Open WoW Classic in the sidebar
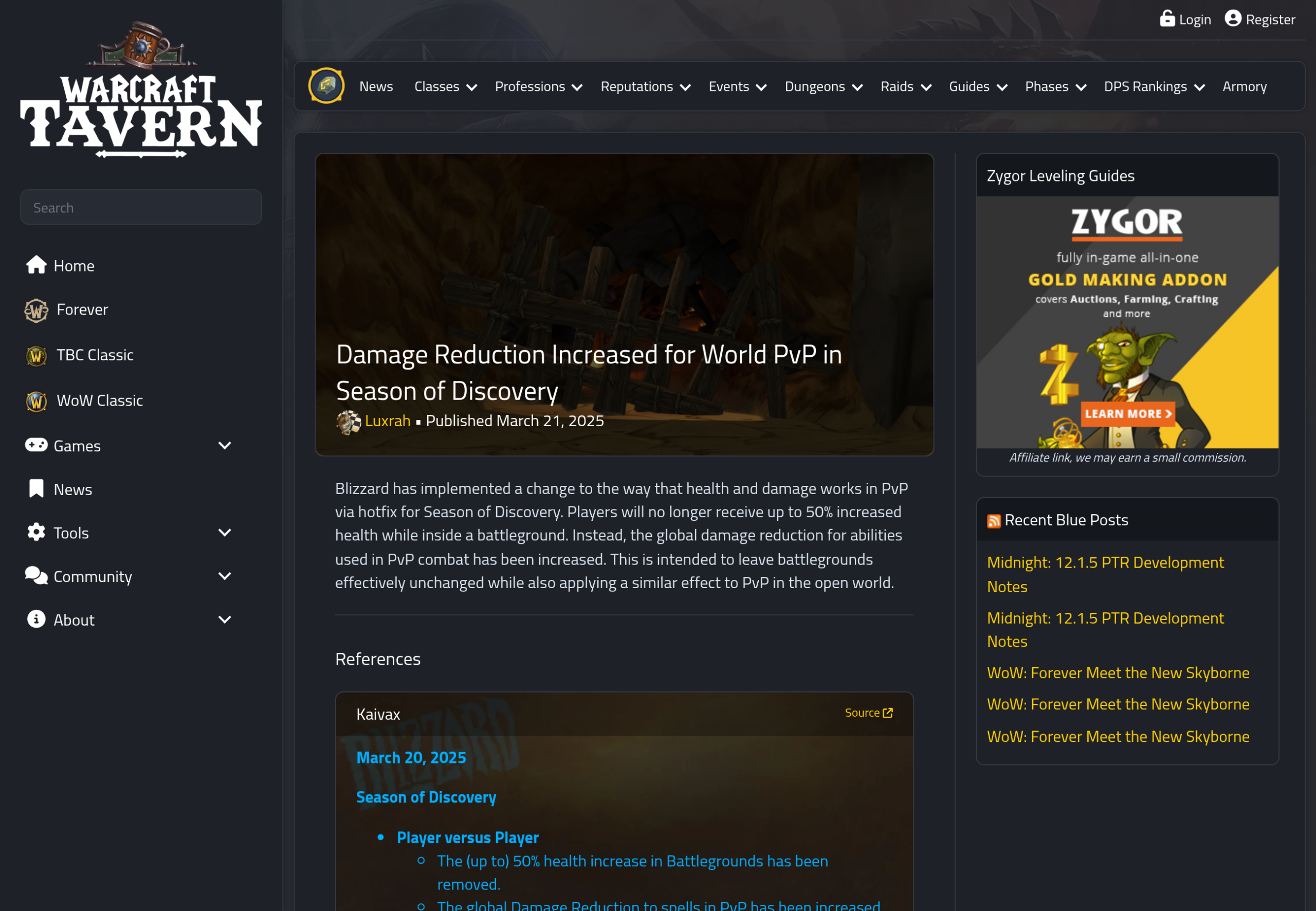The image size is (1316, 911). 100,400
